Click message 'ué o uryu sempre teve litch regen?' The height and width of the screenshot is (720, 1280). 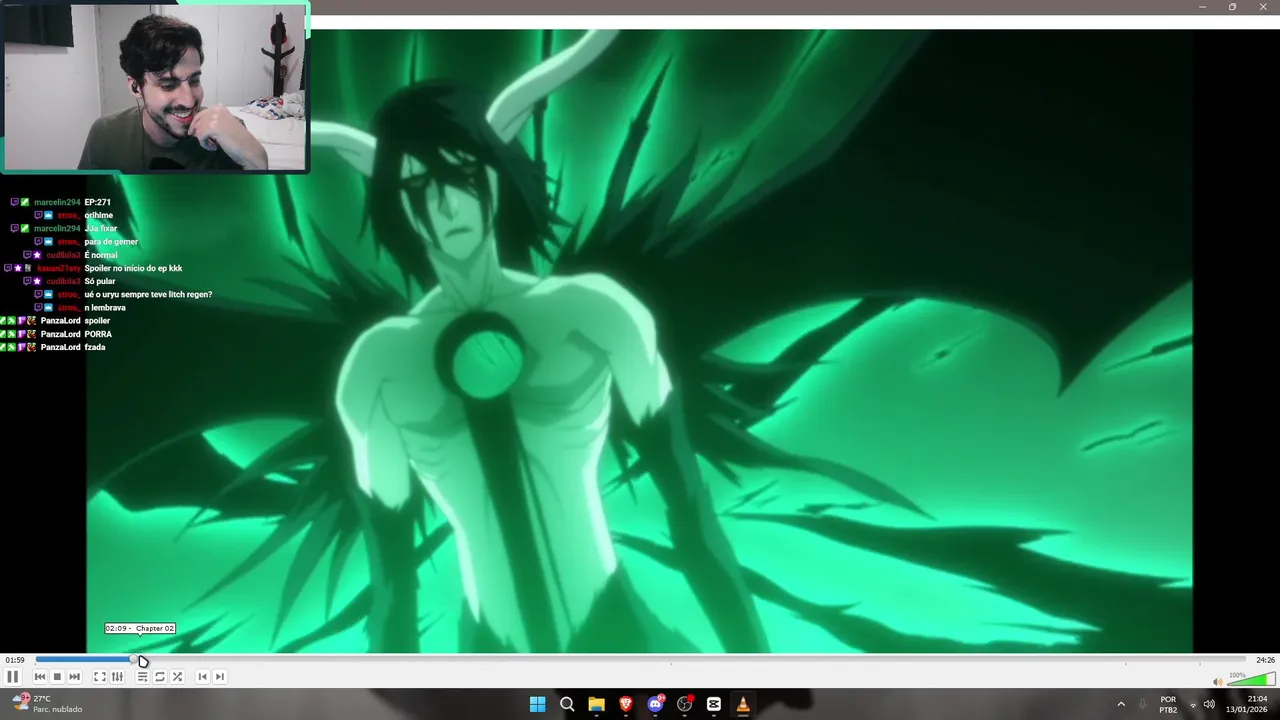pos(148,294)
